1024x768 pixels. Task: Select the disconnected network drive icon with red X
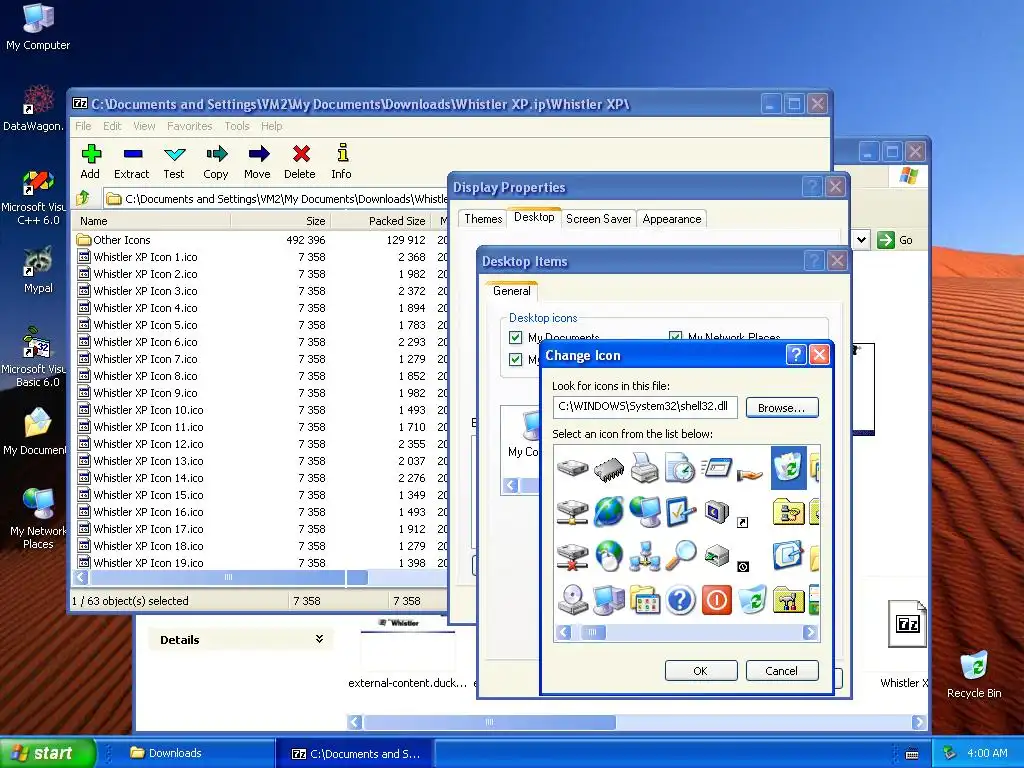coord(573,556)
